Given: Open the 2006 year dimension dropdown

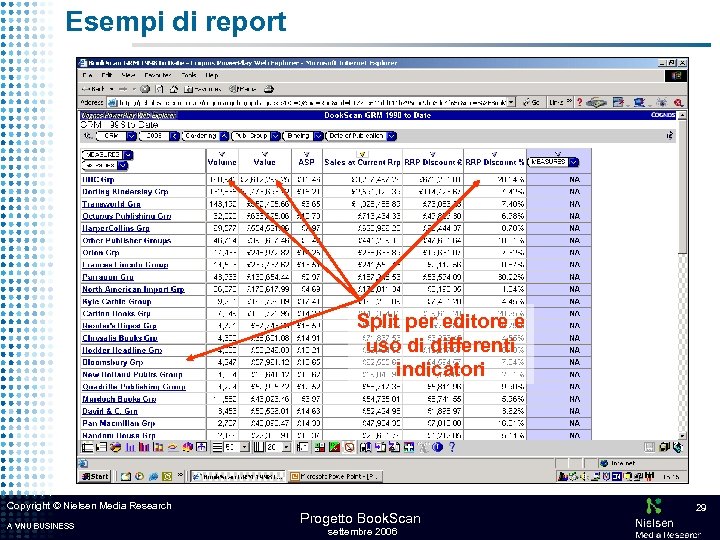Looking at the screenshot, I should tap(174, 136).
